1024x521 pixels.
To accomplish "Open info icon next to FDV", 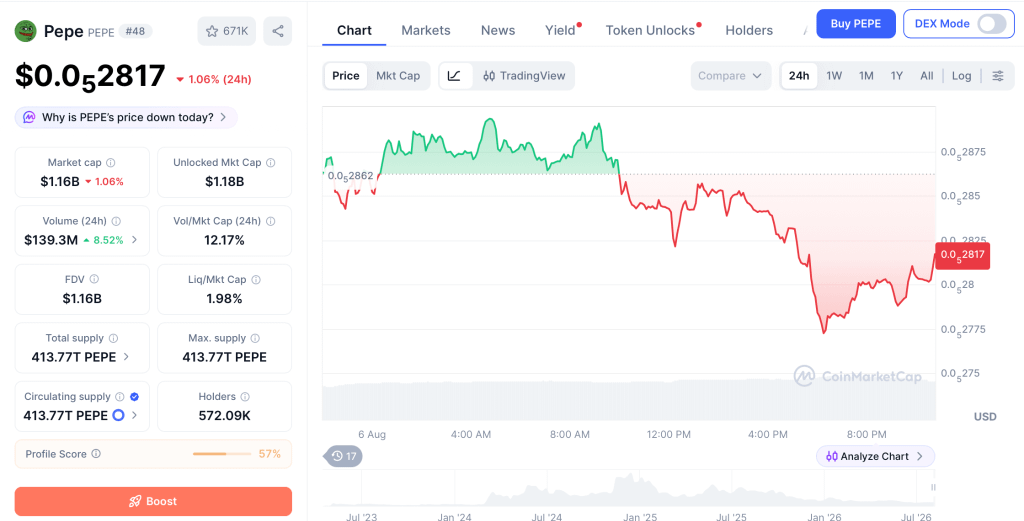I will (94, 279).
